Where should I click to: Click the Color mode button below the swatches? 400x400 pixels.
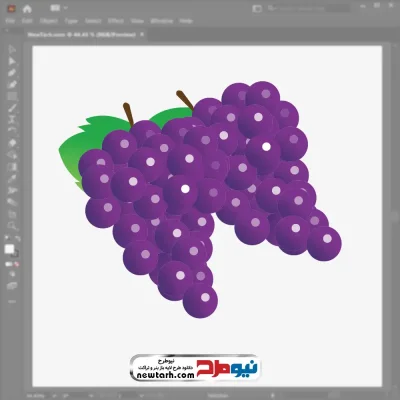click(8, 264)
